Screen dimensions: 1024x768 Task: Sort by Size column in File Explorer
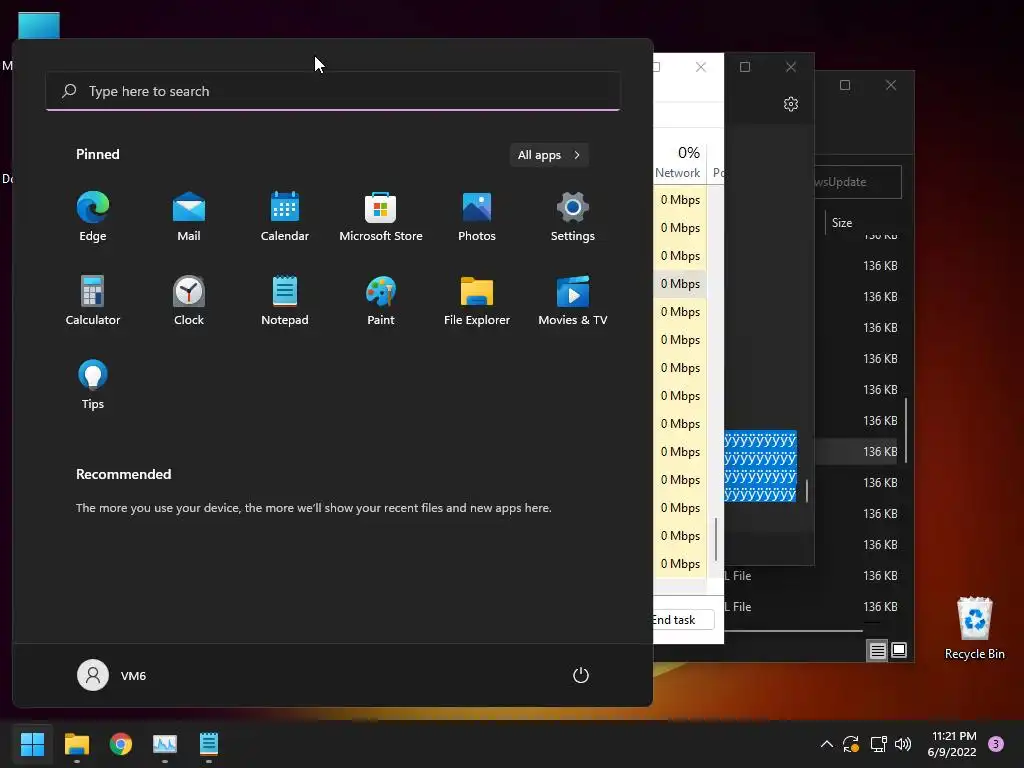tap(842, 223)
